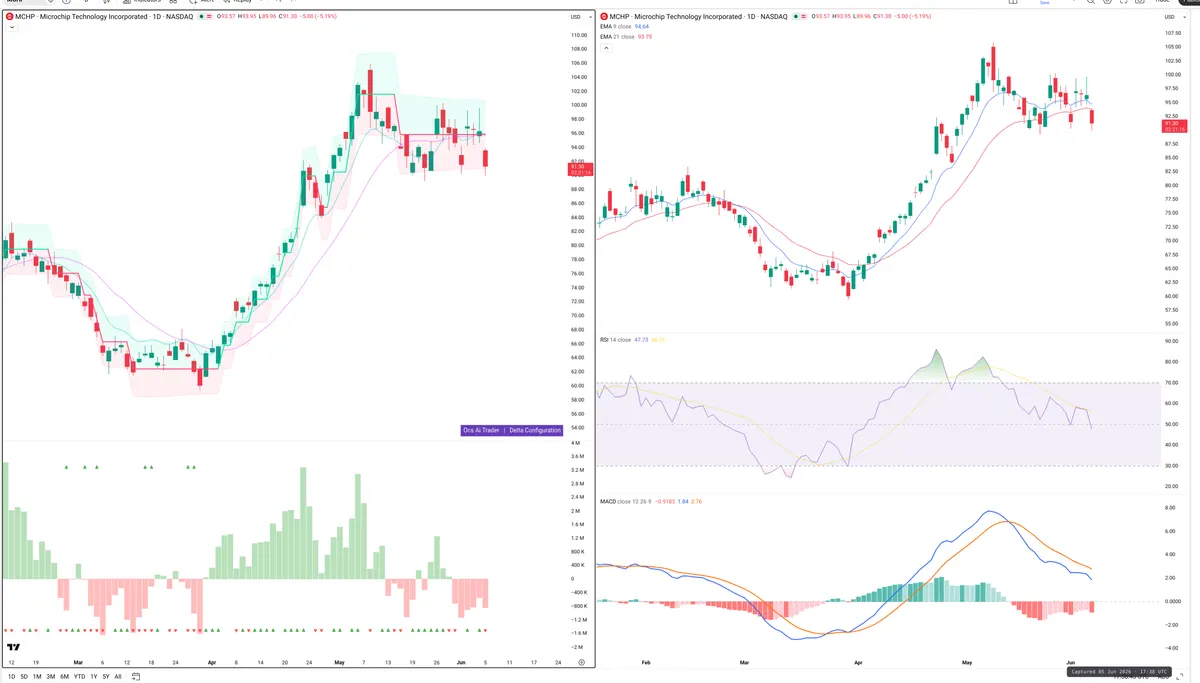Click the 107.50 price axis label on right chart

[1172, 33]
